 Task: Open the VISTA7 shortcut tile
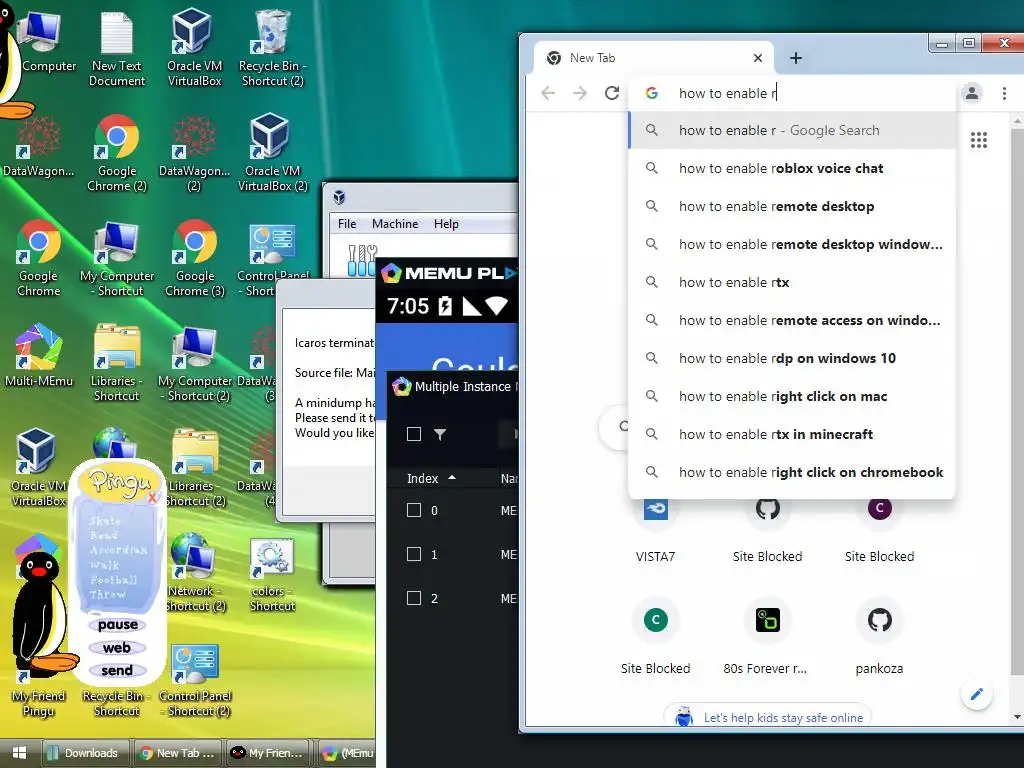coord(656,529)
